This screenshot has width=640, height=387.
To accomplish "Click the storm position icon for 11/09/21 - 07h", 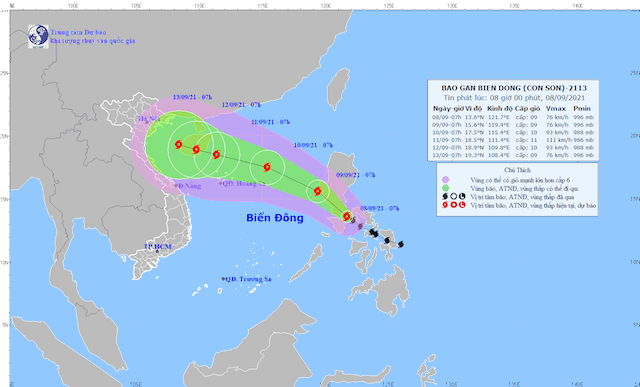I will pyautogui.click(x=216, y=154).
